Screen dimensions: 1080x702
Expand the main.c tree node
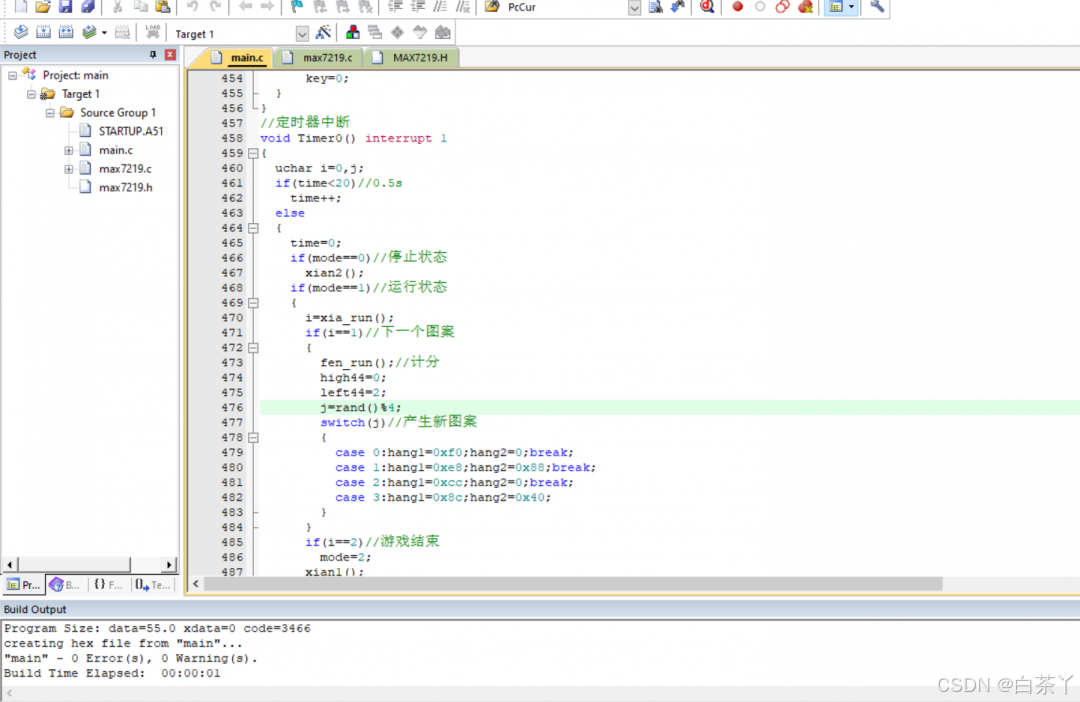point(69,150)
